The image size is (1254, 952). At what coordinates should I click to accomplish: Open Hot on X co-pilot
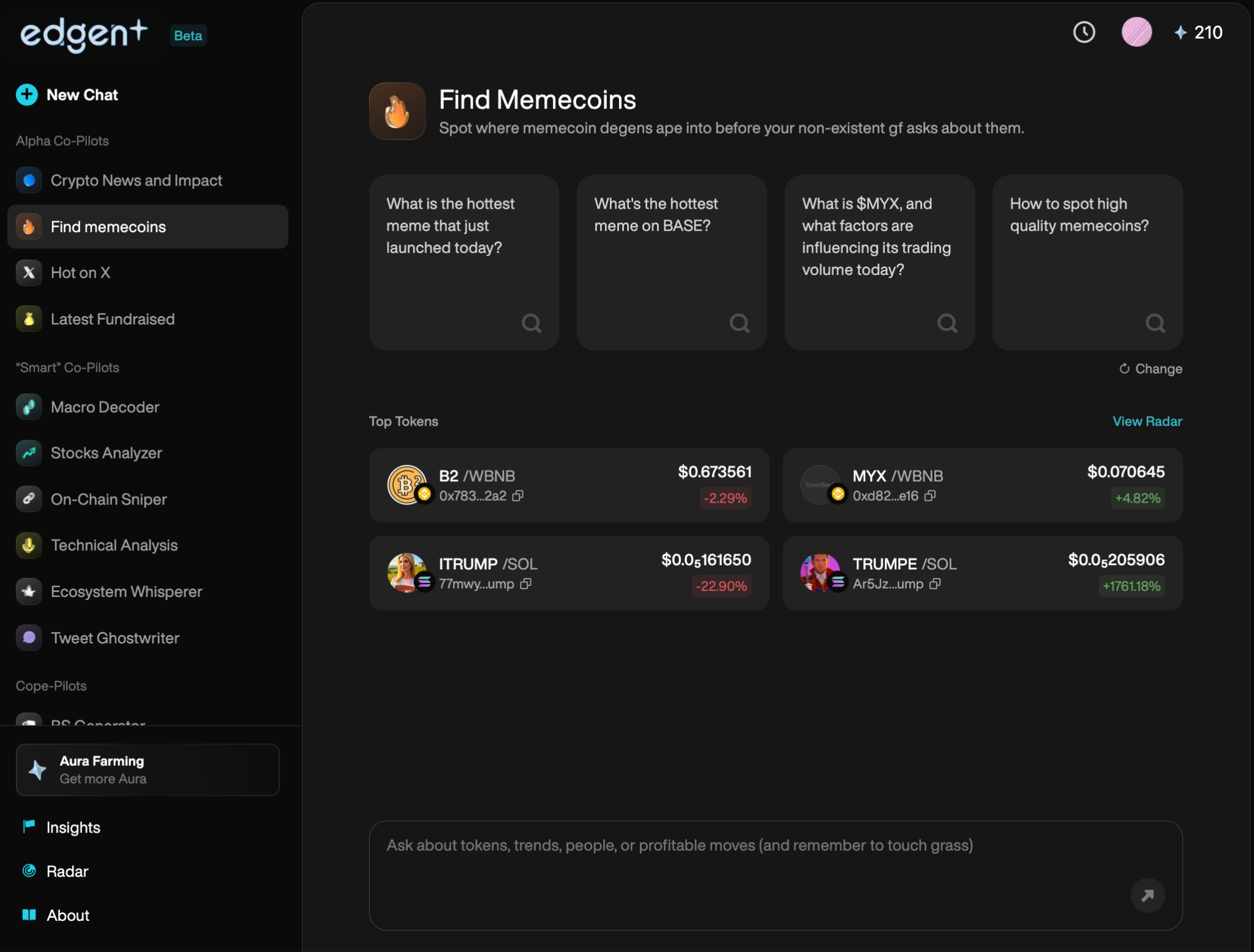coord(80,272)
